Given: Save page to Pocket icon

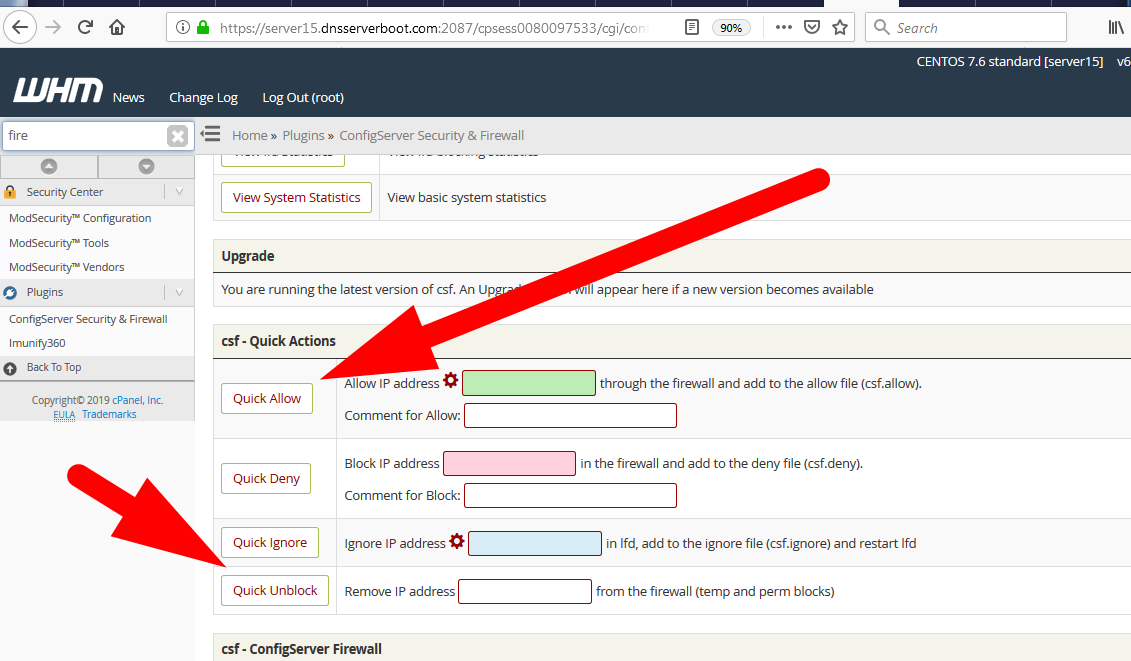Looking at the screenshot, I should pos(812,27).
